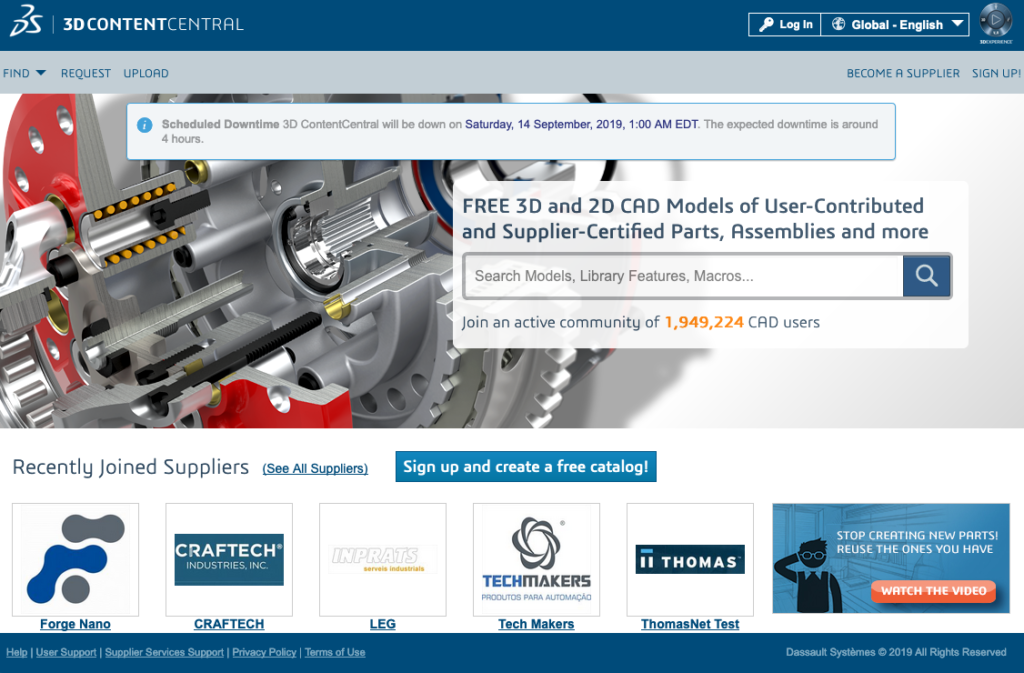Viewport: 1024px width, 673px height.
Task: Expand the FIND dropdown menu
Action: pos(24,73)
